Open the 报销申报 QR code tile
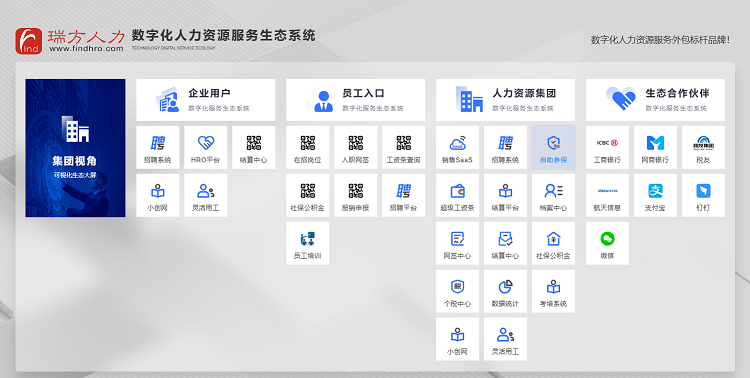The image size is (750, 378). click(x=355, y=195)
